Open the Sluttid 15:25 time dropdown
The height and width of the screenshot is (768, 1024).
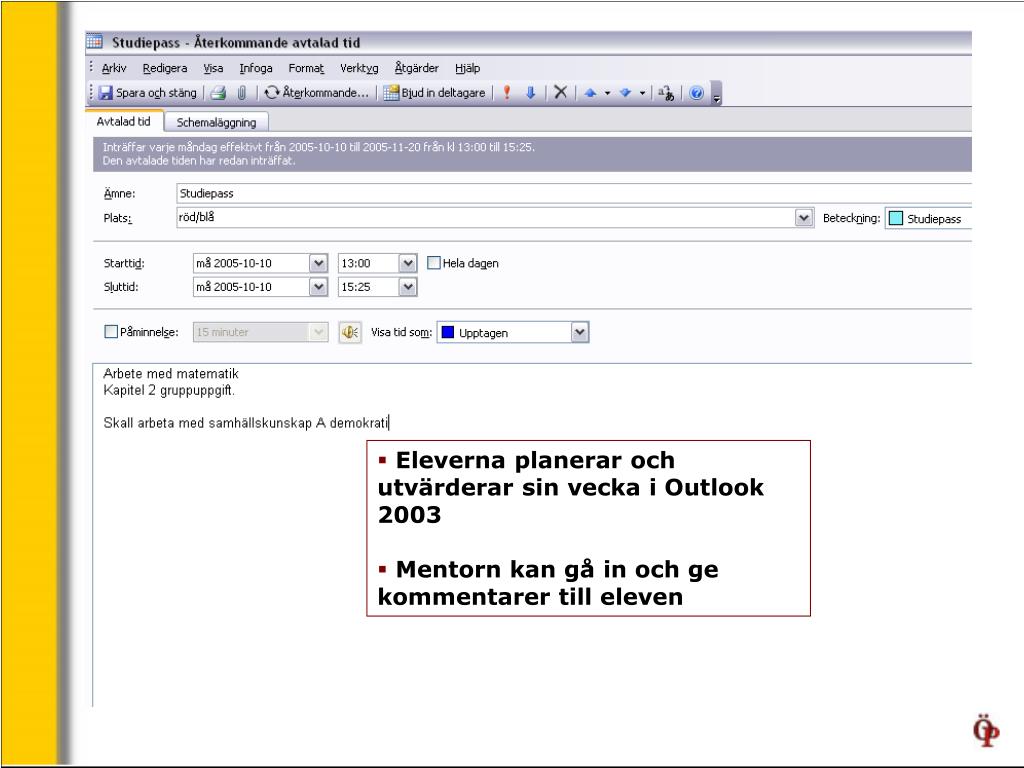click(408, 287)
